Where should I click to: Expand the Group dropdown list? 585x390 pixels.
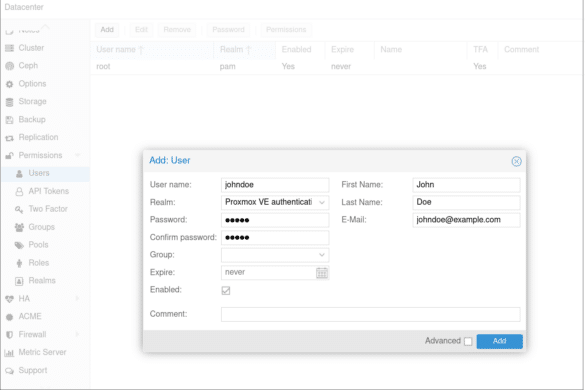pyautogui.click(x=322, y=255)
